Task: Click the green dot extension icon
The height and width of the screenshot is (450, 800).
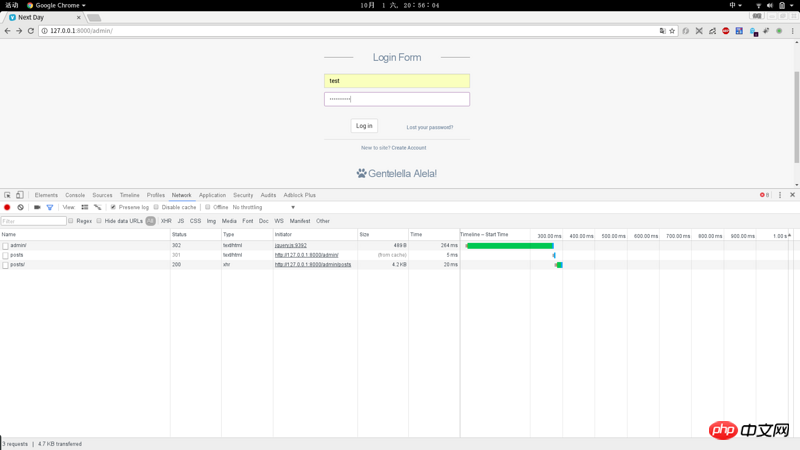Action: click(779, 31)
